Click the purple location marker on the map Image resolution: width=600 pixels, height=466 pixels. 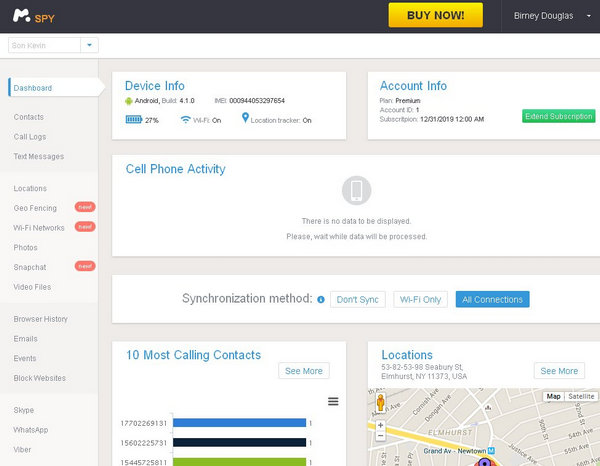(484, 462)
